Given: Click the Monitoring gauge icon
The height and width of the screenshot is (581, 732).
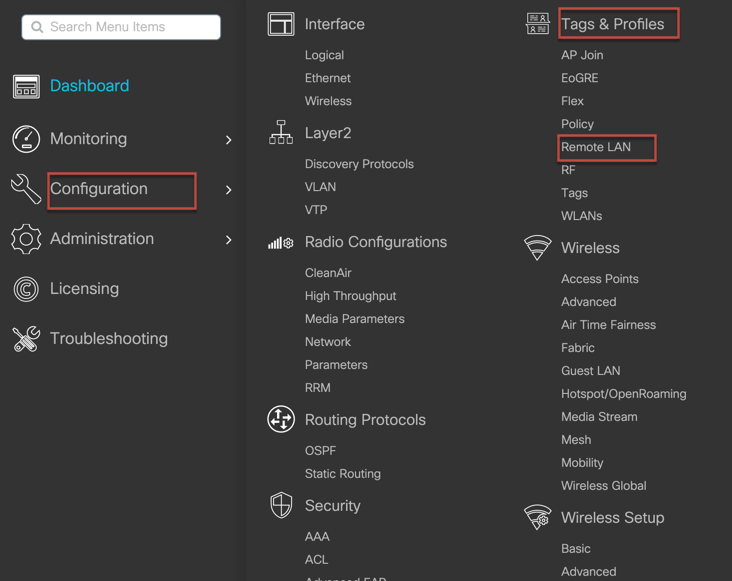Looking at the screenshot, I should pos(26,139).
